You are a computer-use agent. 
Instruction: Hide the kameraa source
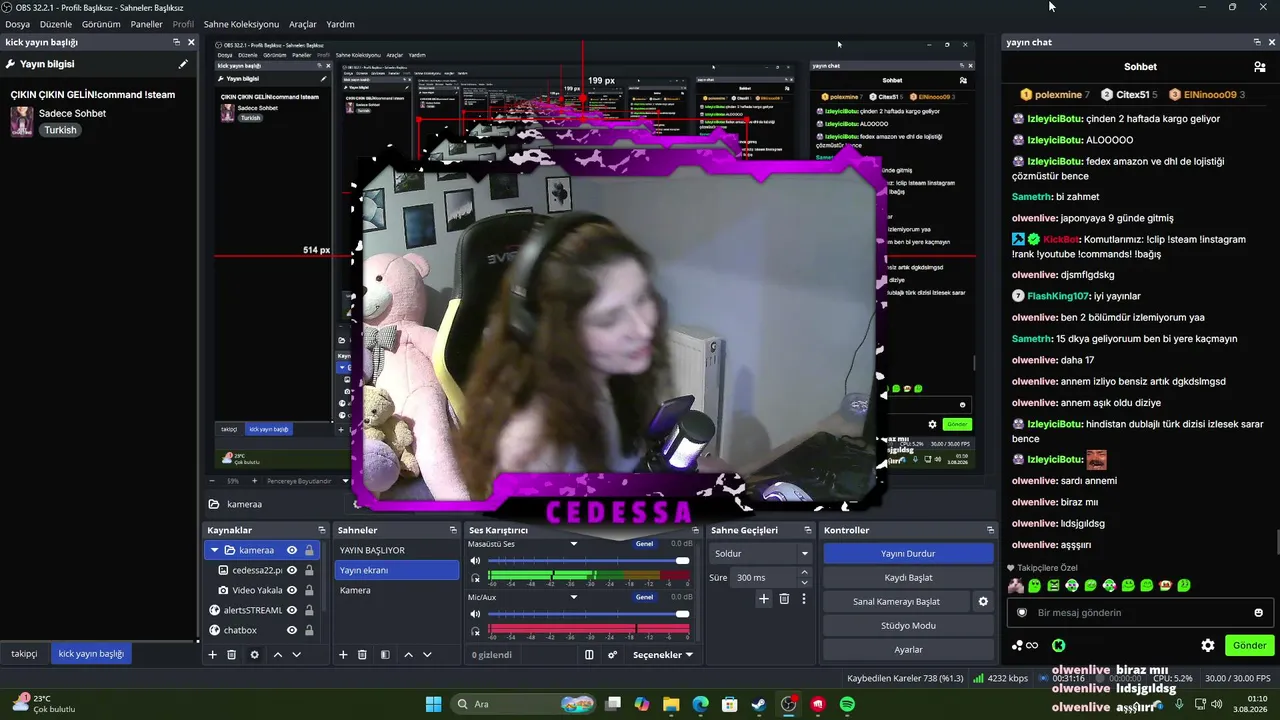pos(292,550)
